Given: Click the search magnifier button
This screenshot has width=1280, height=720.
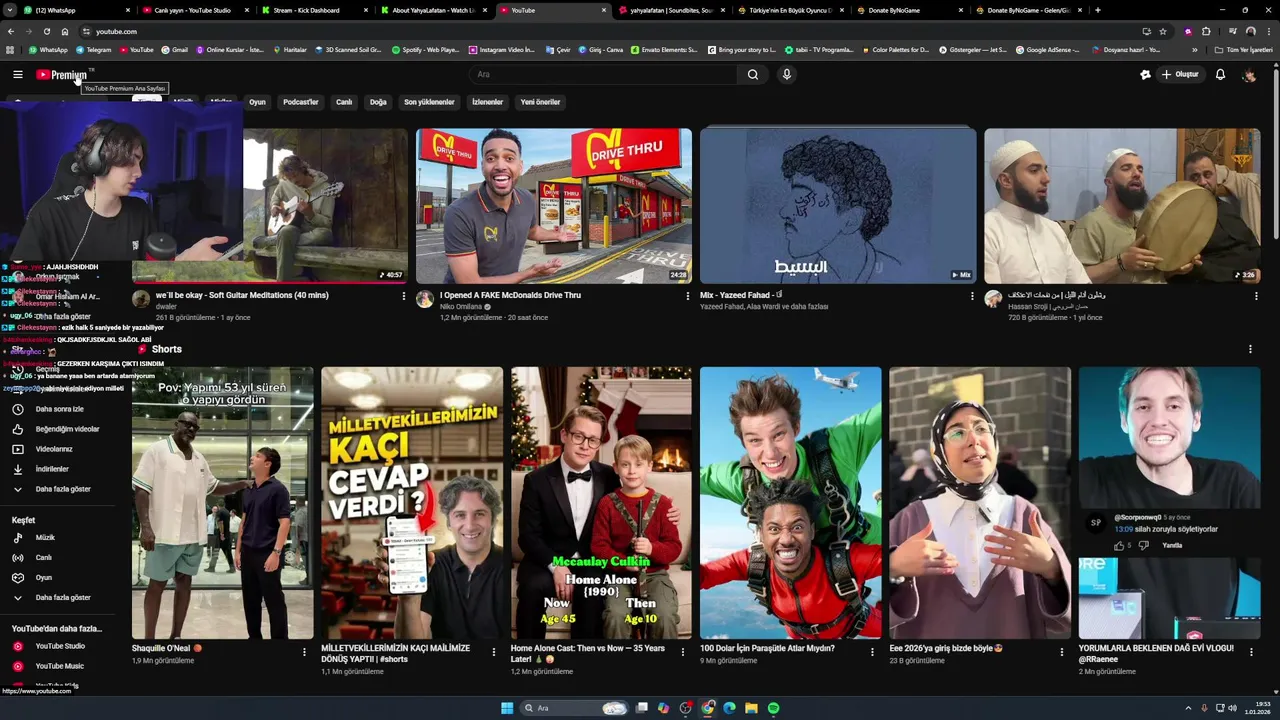Looking at the screenshot, I should point(753,74).
